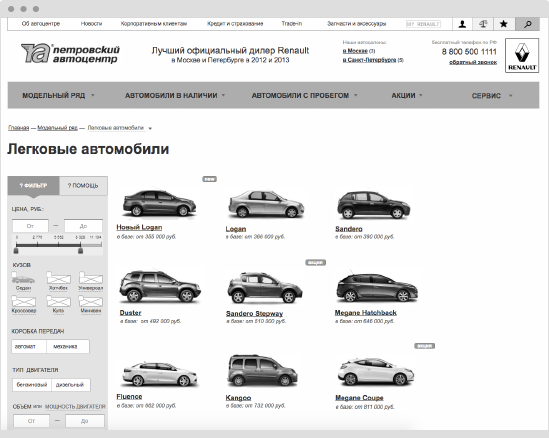
Task: Click the Kangoo car thumbnail
Action: coord(263,370)
